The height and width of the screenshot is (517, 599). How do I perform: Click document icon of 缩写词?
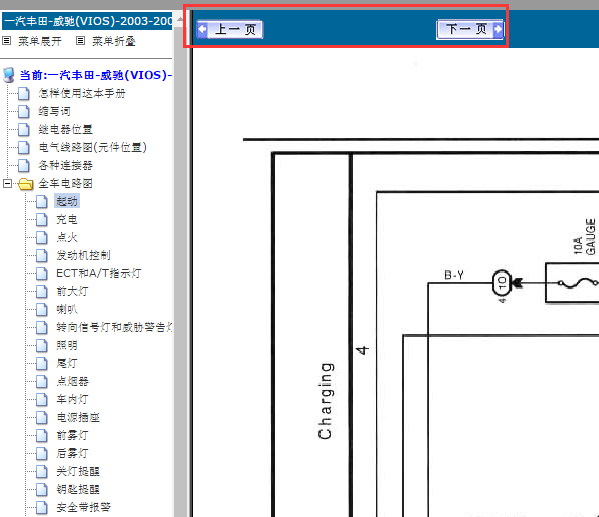24,111
